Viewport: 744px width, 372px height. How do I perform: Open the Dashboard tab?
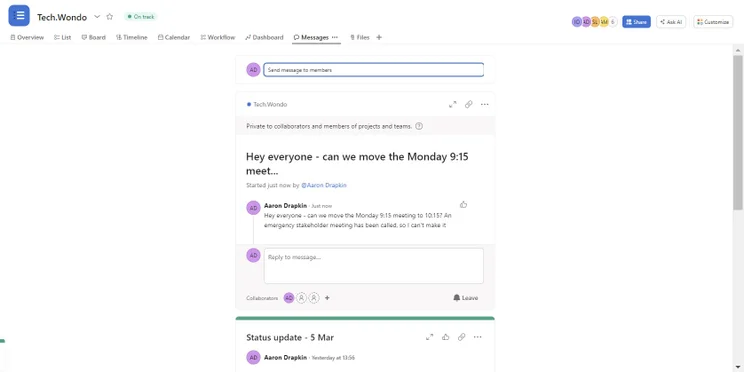click(x=264, y=37)
